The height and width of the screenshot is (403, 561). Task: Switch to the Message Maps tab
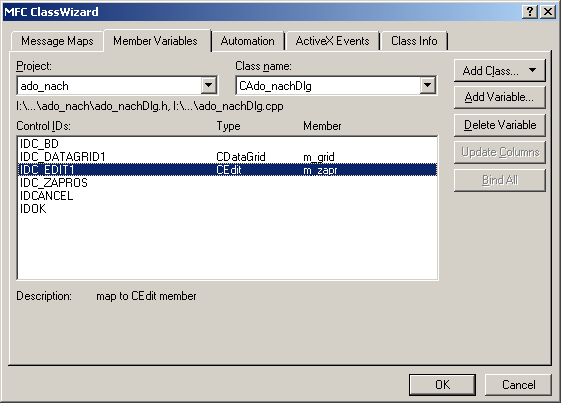tap(57, 41)
